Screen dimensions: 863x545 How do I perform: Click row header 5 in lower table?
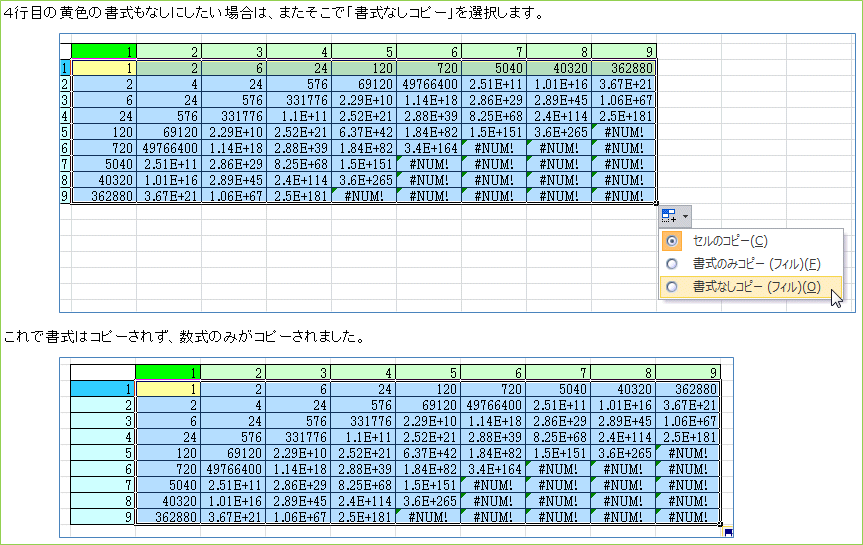(x=102, y=453)
